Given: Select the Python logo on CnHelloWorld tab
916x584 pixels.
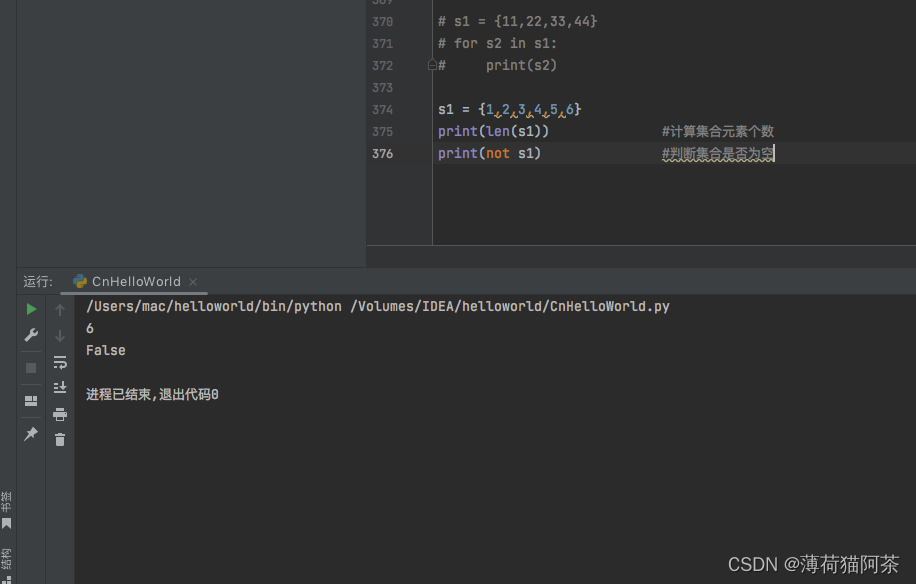Looking at the screenshot, I should (79, 281).
